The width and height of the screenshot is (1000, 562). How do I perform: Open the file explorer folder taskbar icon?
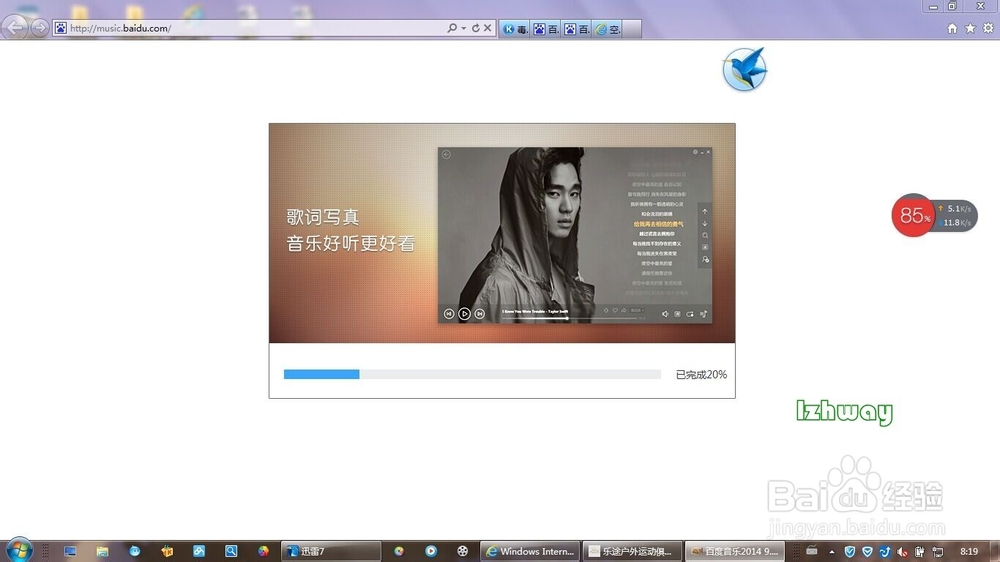pyautogui.click(x=102, y=551)
